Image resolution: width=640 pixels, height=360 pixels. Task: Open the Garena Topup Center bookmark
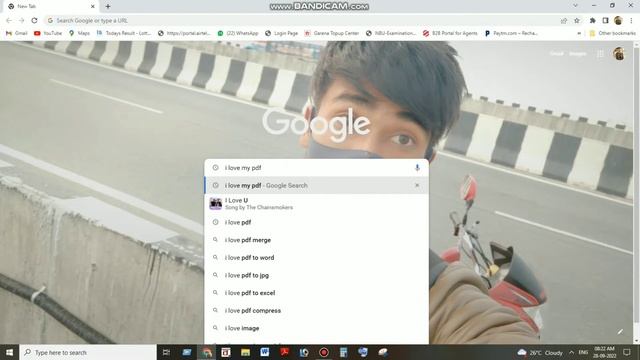[331, 33]
